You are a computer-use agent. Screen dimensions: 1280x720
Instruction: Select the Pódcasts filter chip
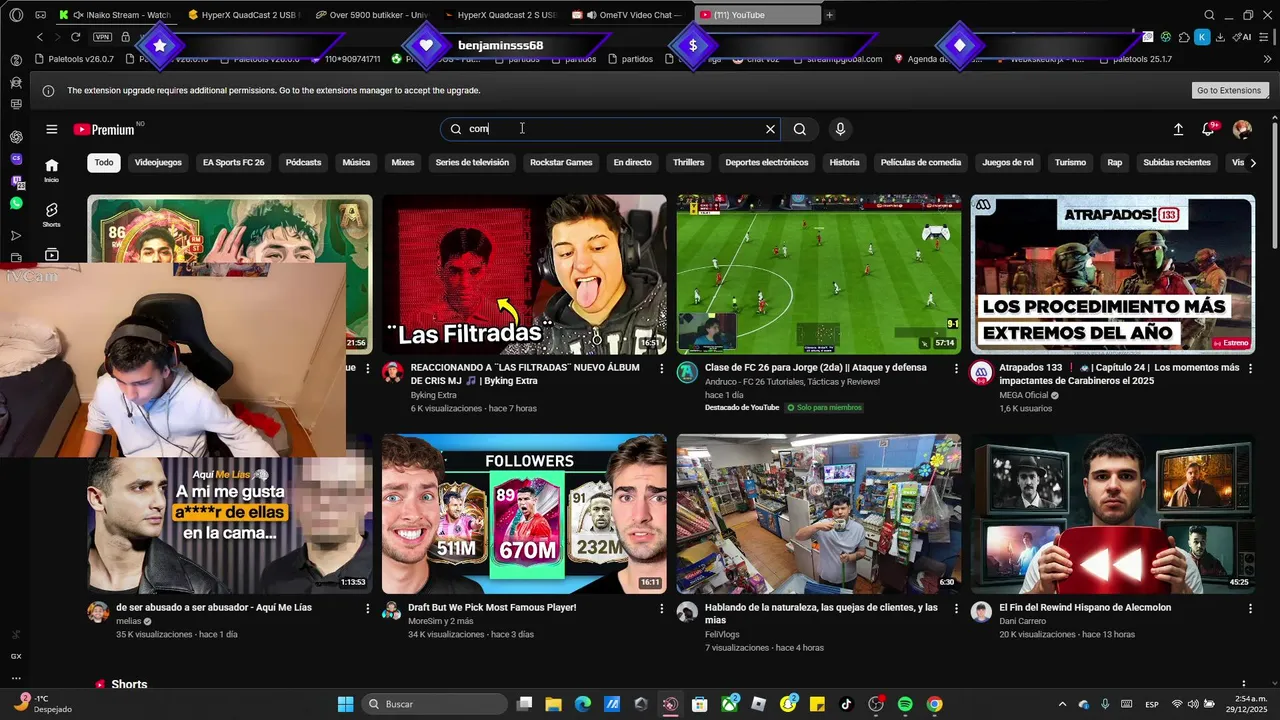(x=303, y=162)
